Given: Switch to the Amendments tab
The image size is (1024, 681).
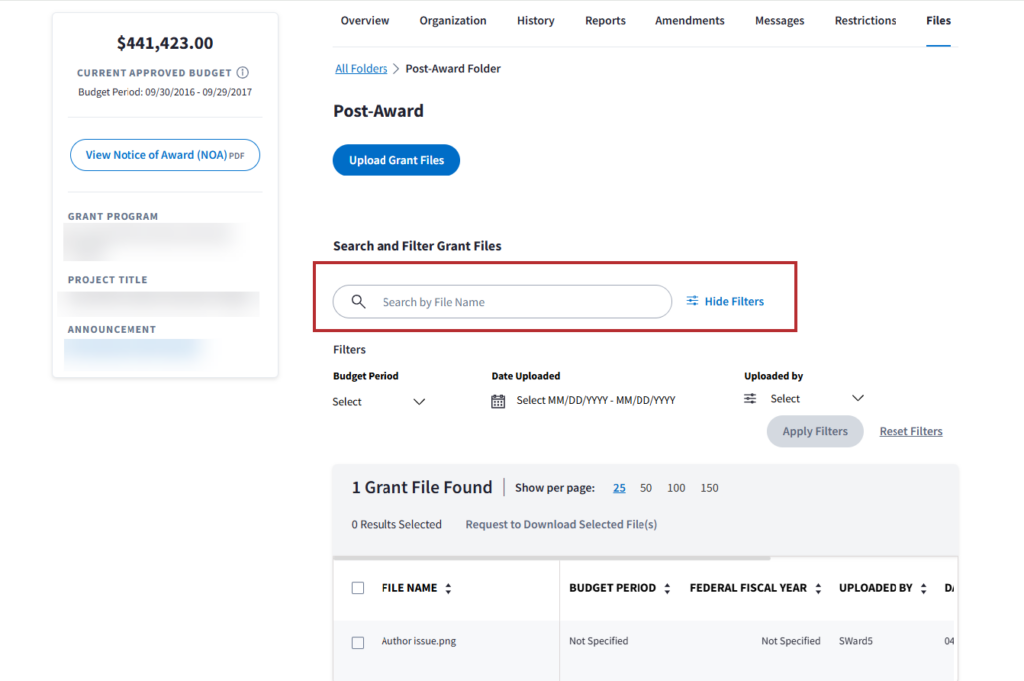Looking at the screenshot, I should [x=690, y=21].
